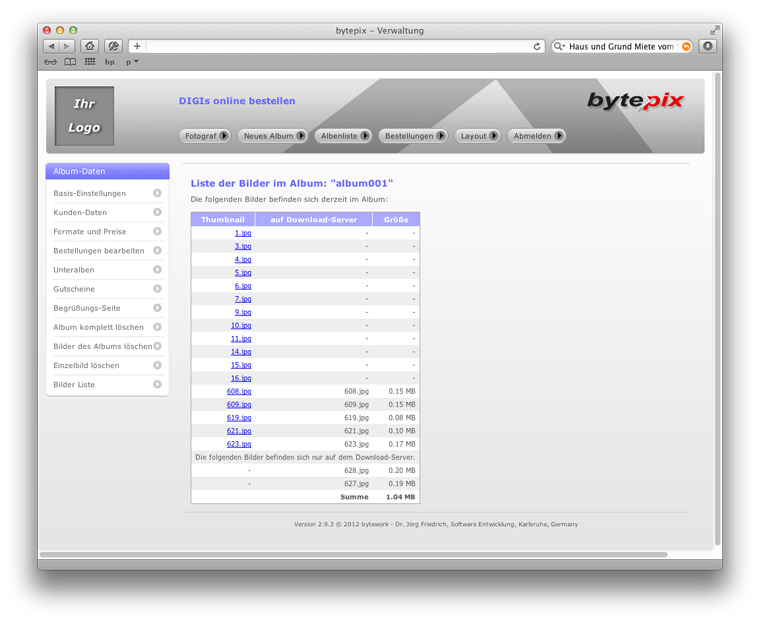The height and width of the screenshot is (622, 760).
Task: Click the arrow next to Basis-Einstellungen
Action: (157, 194)
